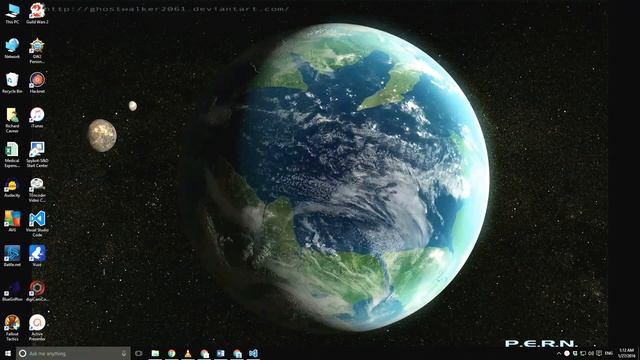The image size is (640, 360).
Task: Select the Fallout Tactics desktop shortcut
Action: (x=12, y=328)
